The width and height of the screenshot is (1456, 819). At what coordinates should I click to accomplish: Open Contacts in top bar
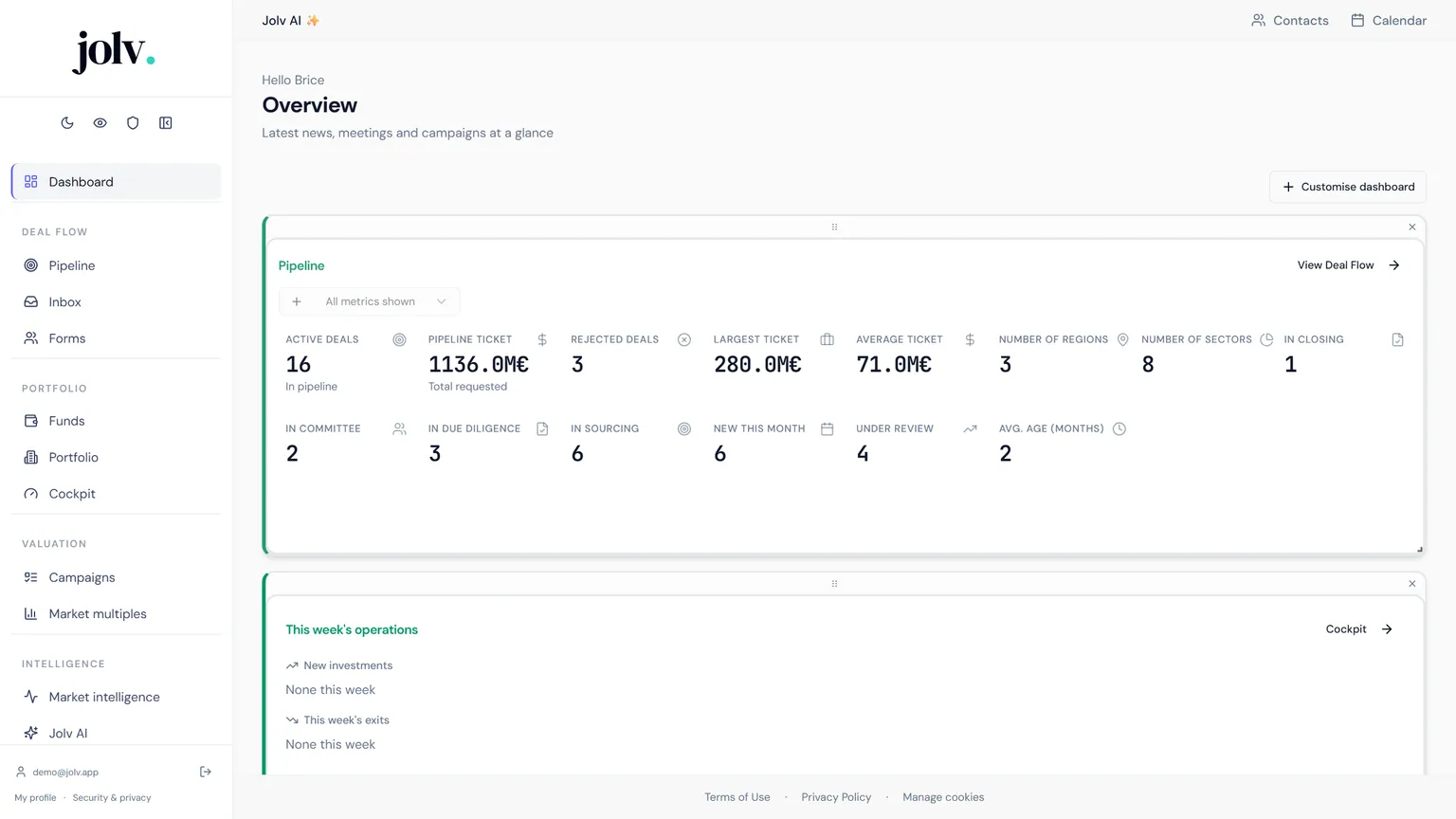1290,21
